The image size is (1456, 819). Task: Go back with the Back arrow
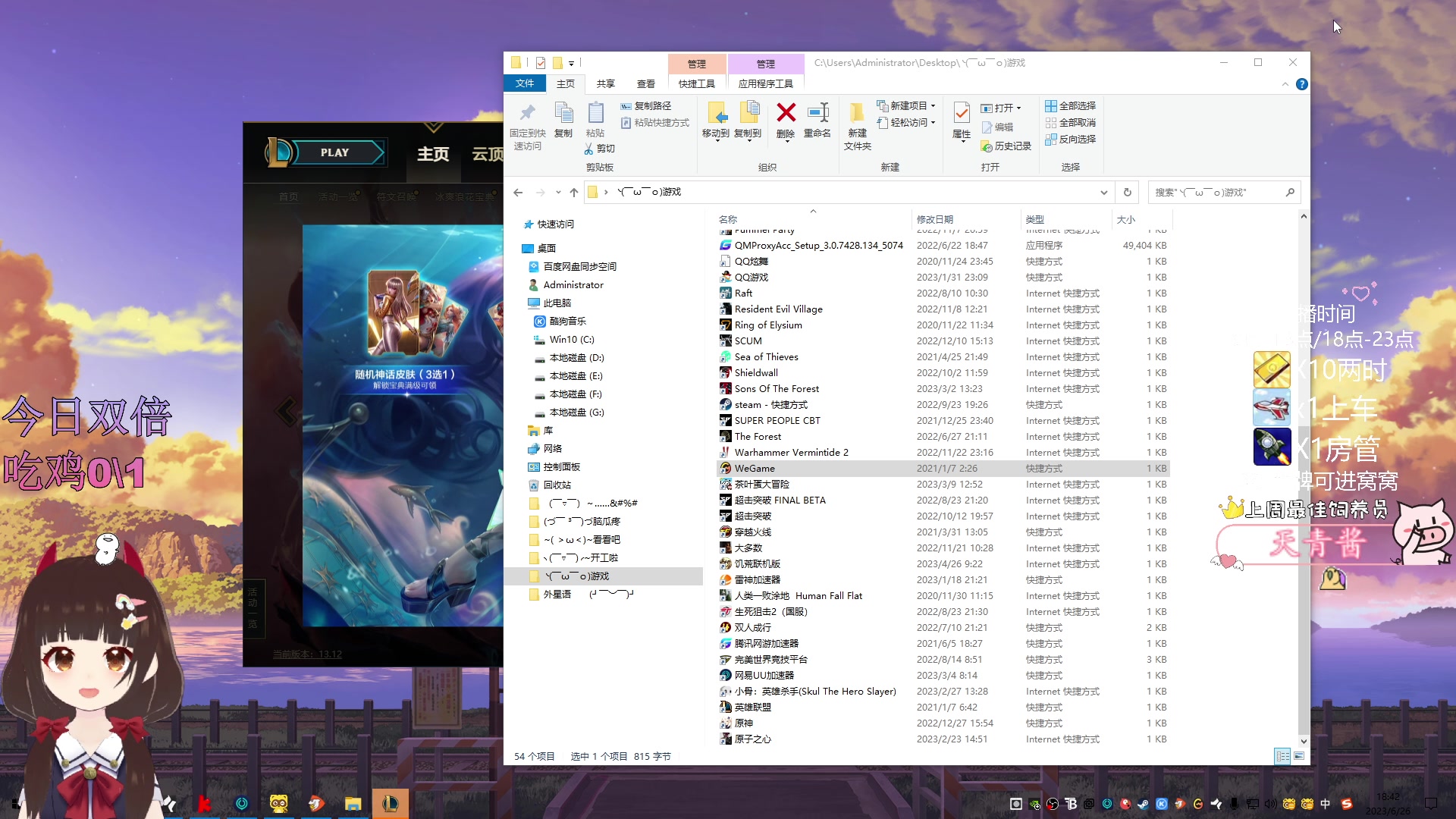click(x=518, y=193)
